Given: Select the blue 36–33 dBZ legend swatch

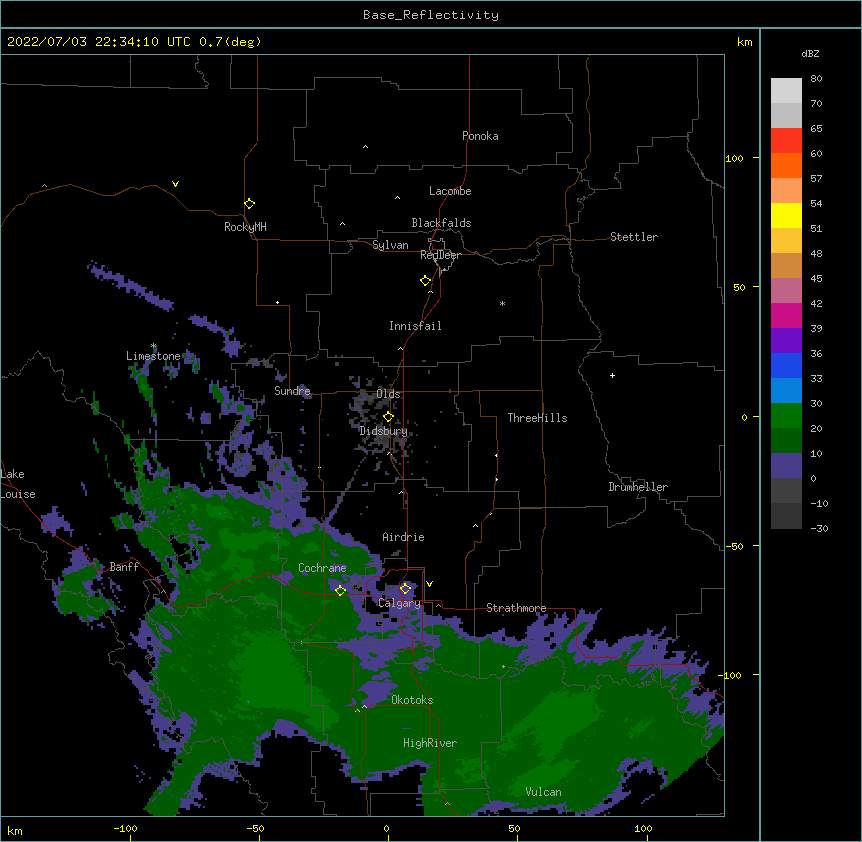Looking at the screenshot, I should 786,365.
